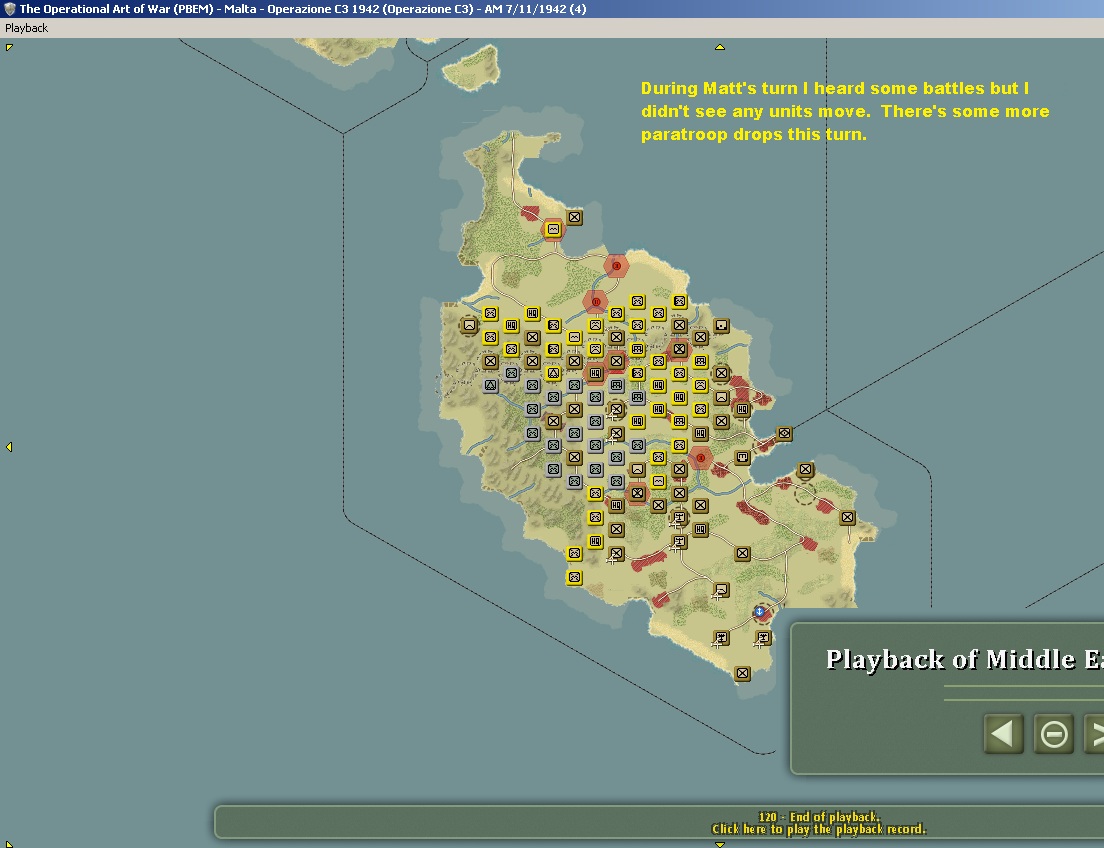Select the black-square white-dot unit on northeast coast
This screenshot has width=1104, height=848.
point(721,325)
